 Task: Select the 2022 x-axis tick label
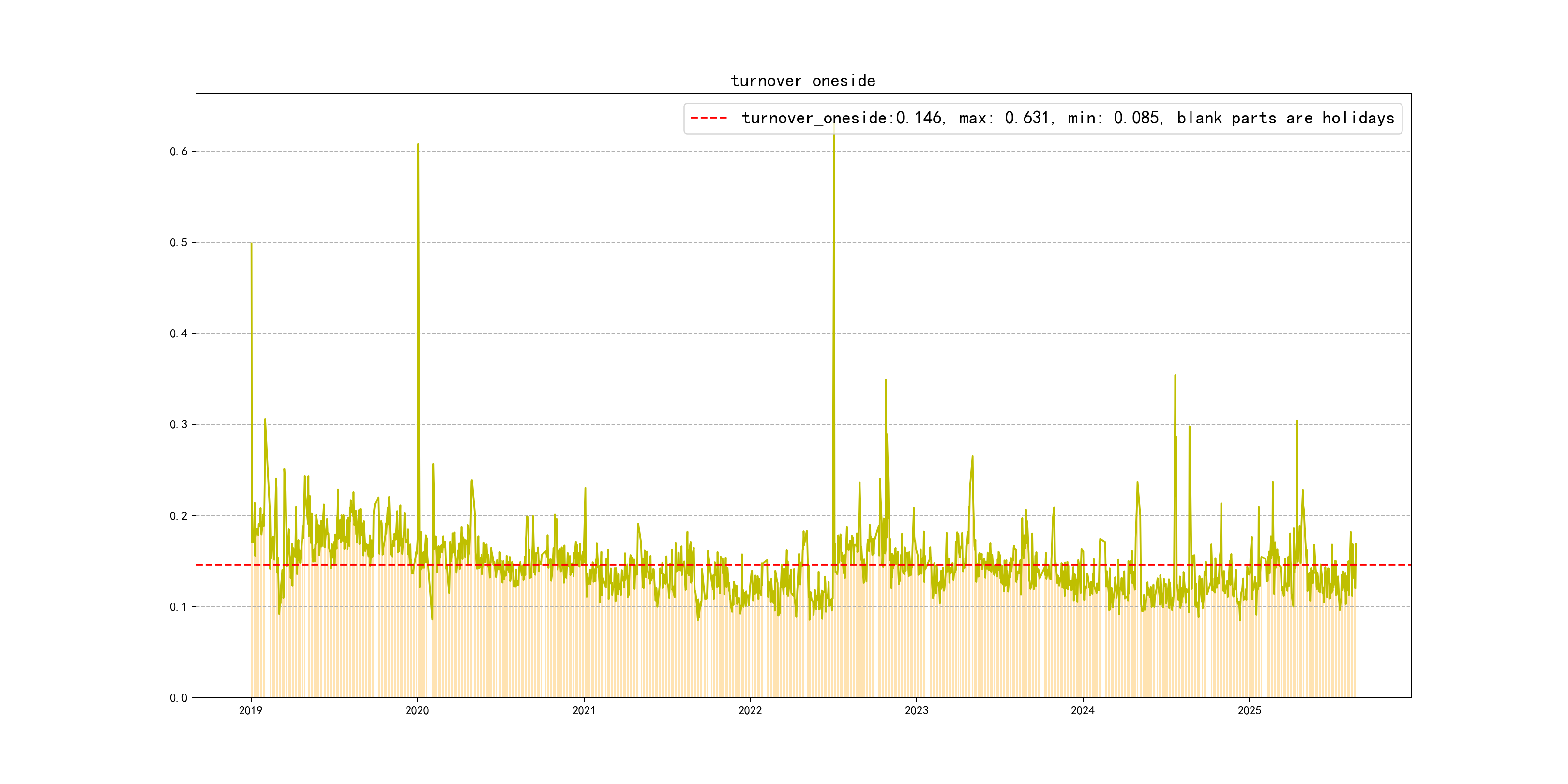[x=750, y=710]
